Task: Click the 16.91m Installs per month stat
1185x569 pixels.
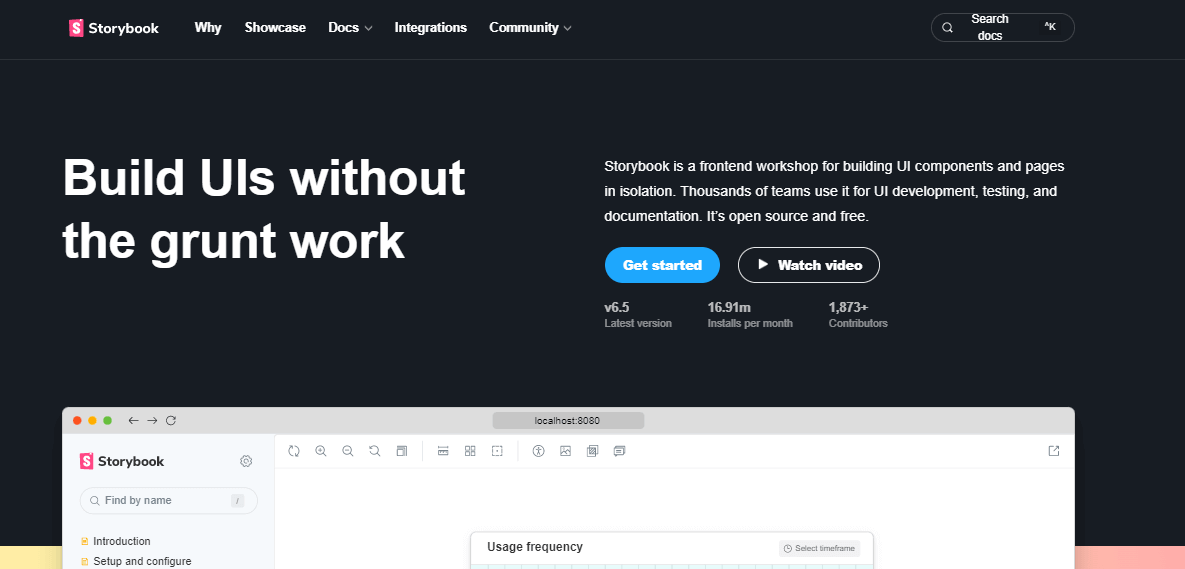Action: [750, 314]
